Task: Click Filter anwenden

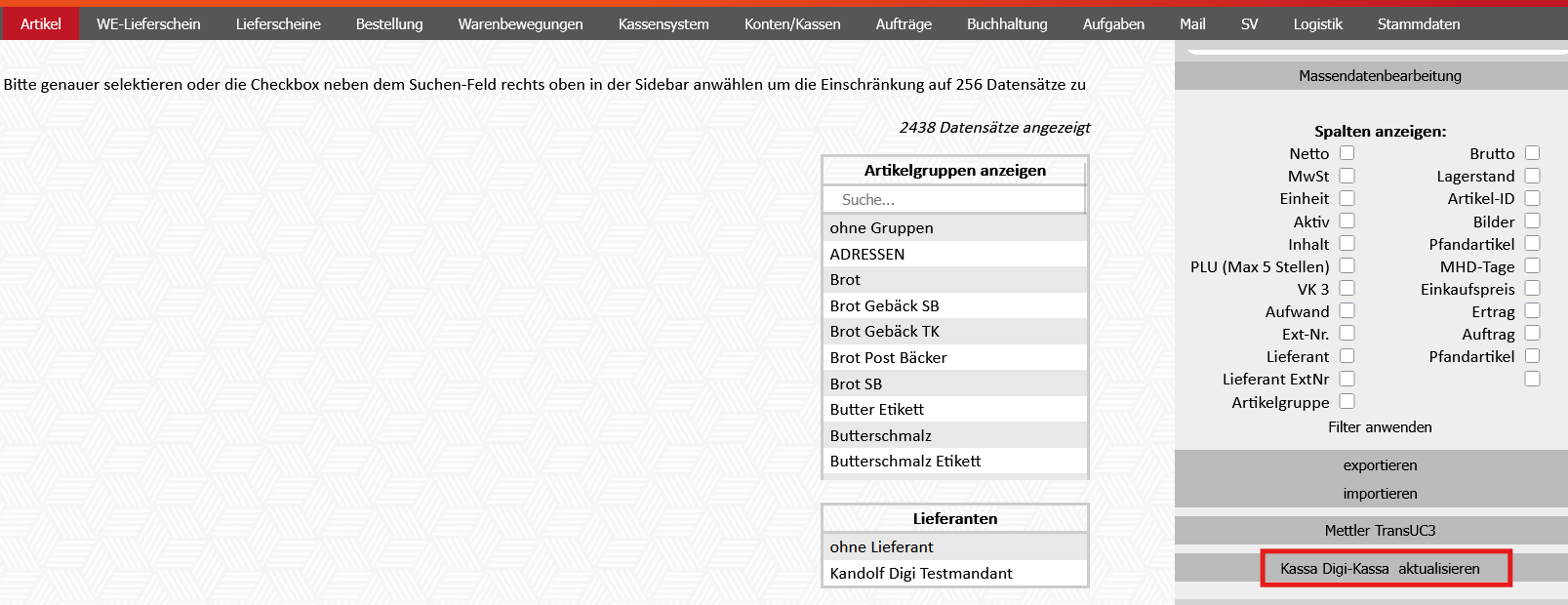Action: point(1380,427)
